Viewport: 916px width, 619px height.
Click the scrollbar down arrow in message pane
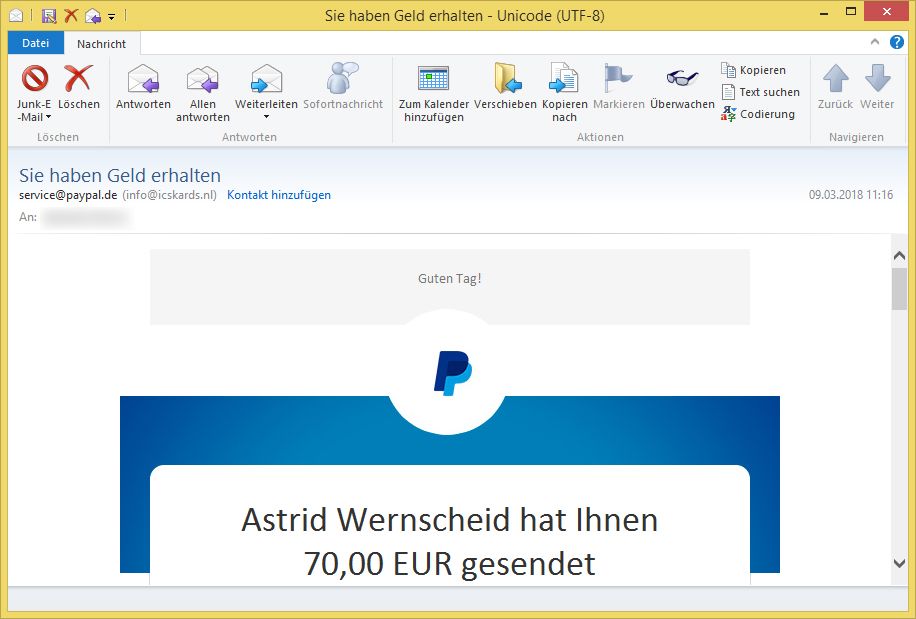pos(899,564)
